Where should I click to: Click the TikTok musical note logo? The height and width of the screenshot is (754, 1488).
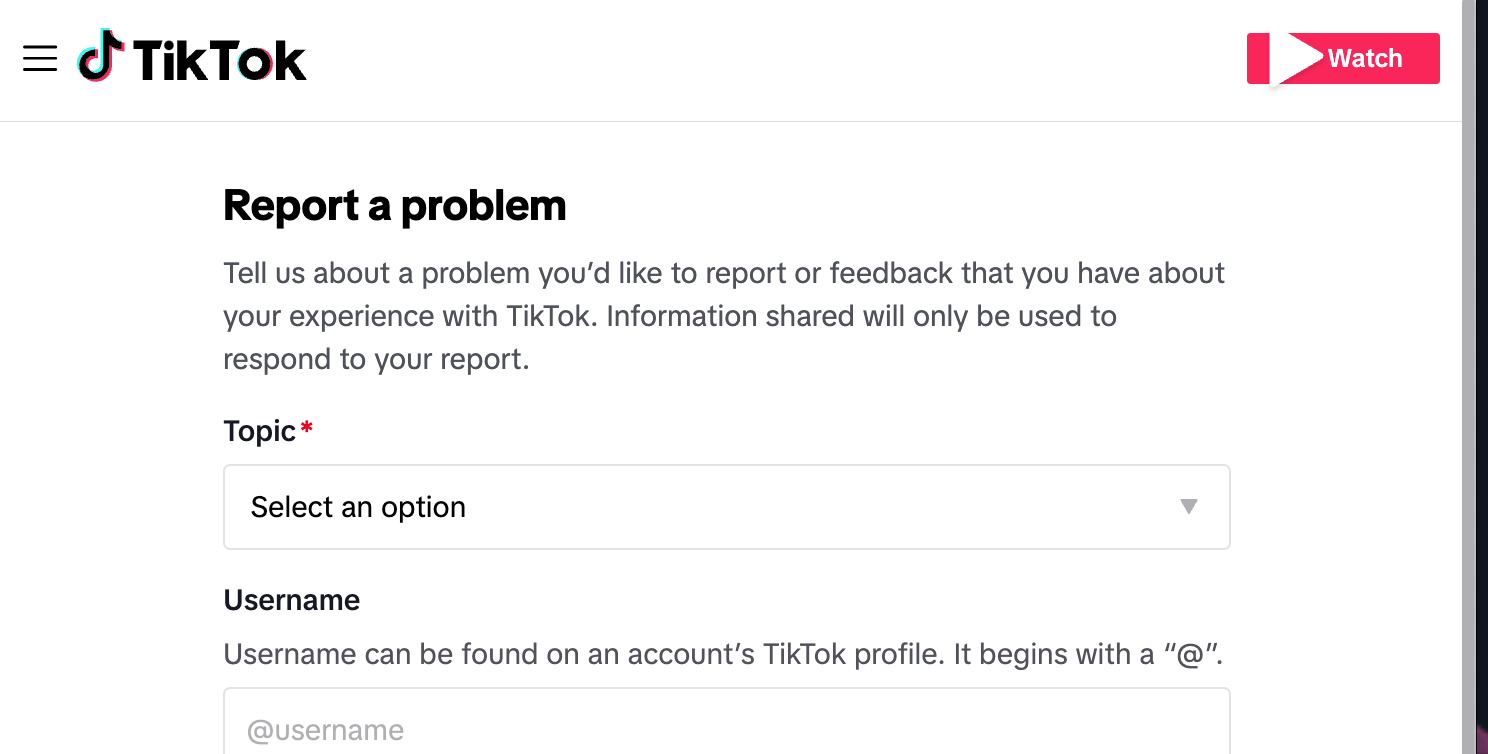(101, 55)
